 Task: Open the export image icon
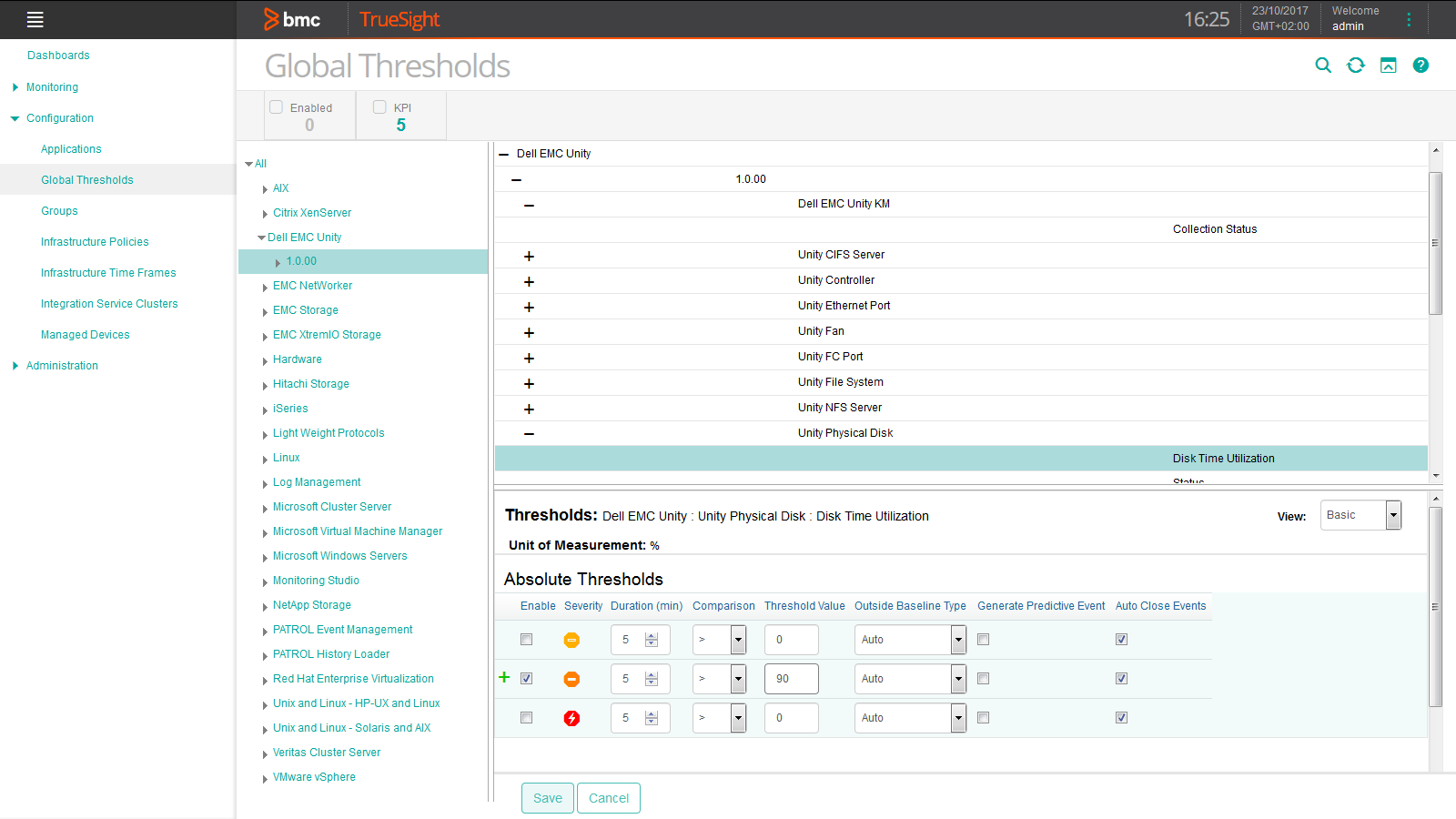(x=1388, y=65)
